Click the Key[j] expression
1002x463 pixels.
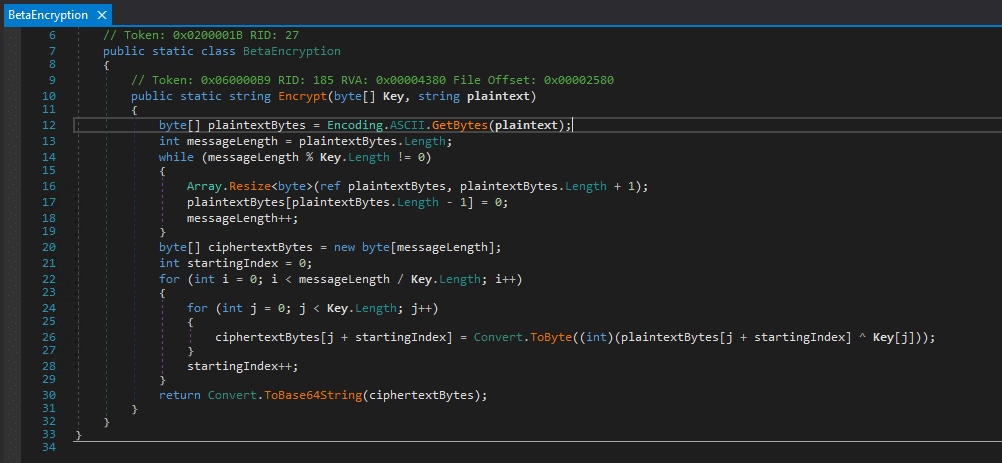[894, 337]
